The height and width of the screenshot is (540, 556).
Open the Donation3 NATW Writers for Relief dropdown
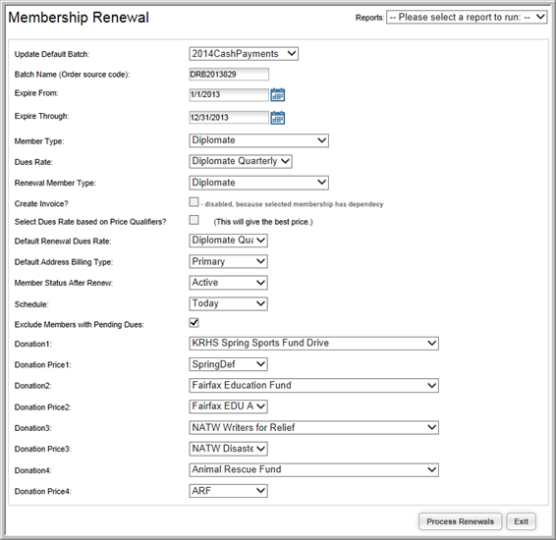(x=314, y=428)
